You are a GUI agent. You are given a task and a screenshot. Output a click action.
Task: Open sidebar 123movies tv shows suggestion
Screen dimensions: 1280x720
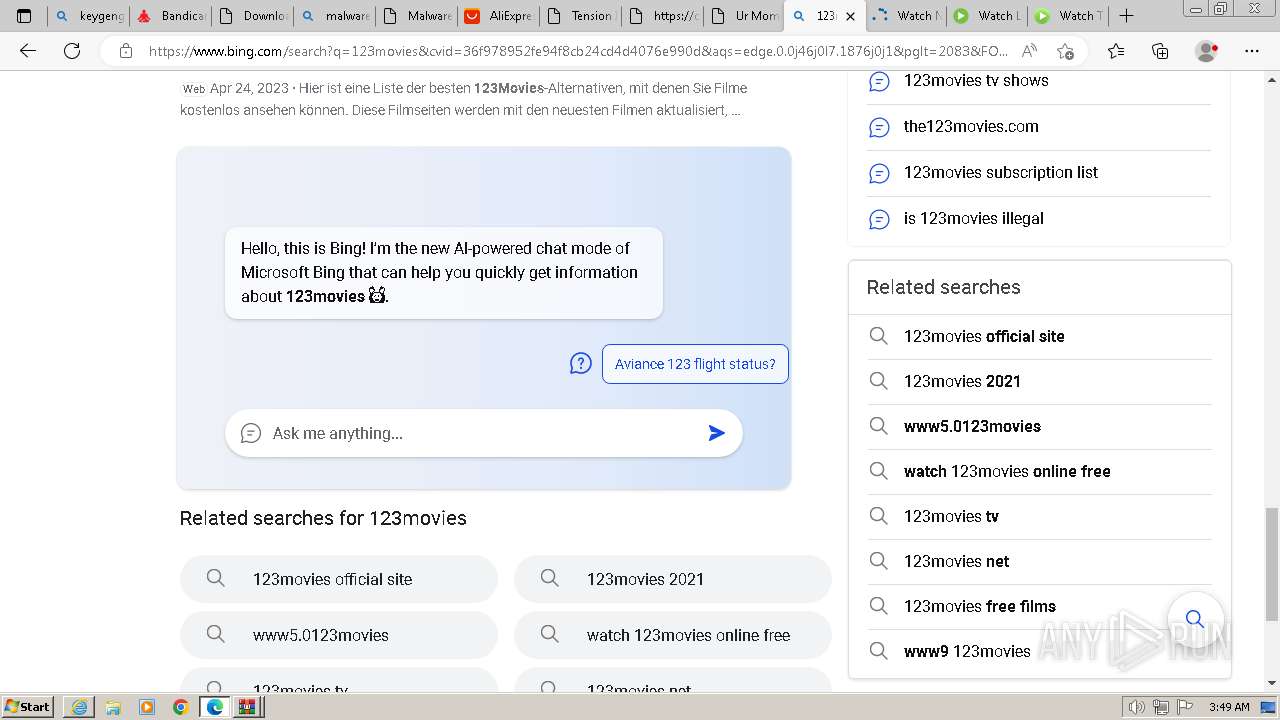tap(976, 80)
